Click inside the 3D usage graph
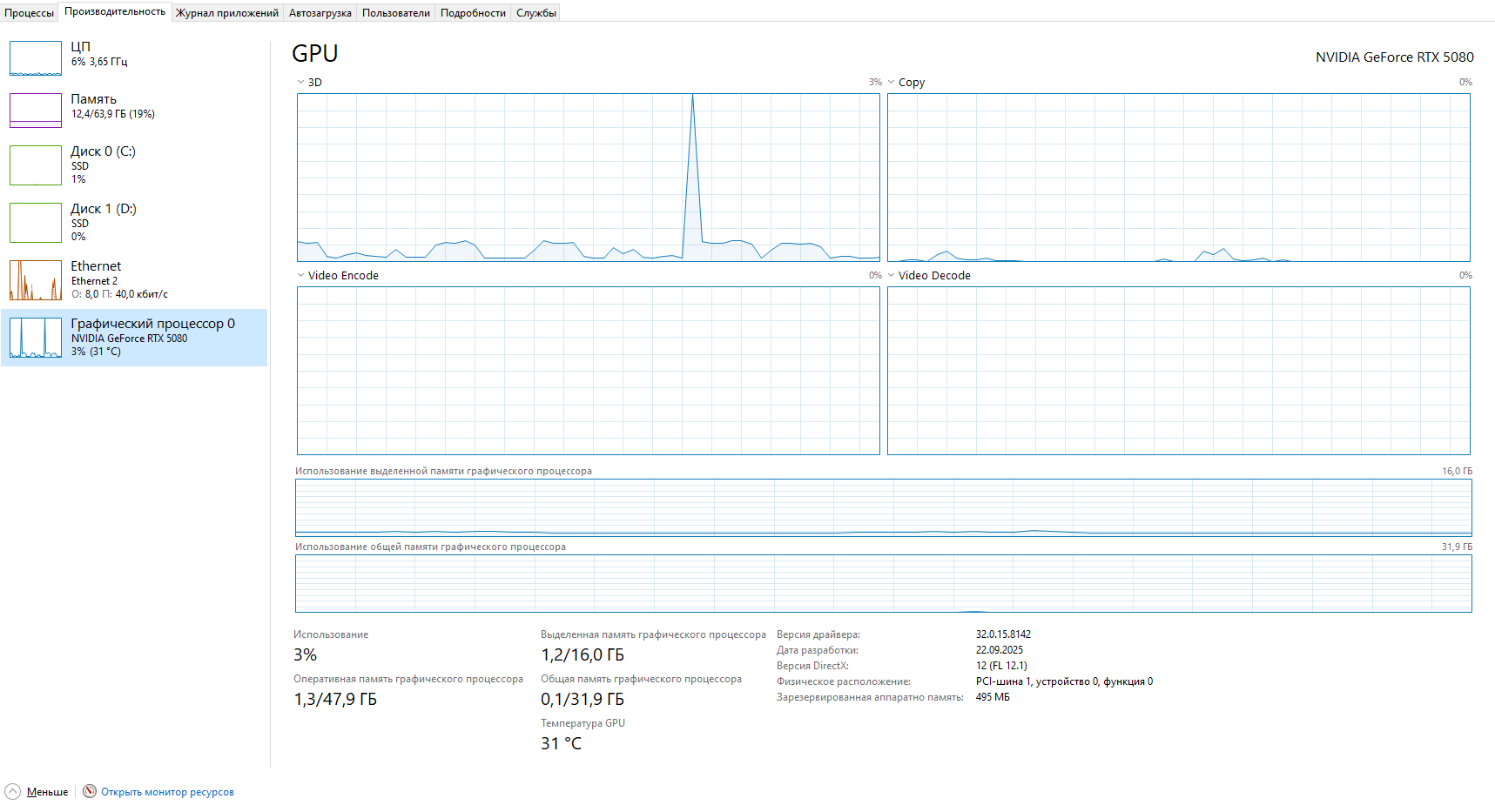Viewport: 1495px width, 812px height. [x=589, y=178]
